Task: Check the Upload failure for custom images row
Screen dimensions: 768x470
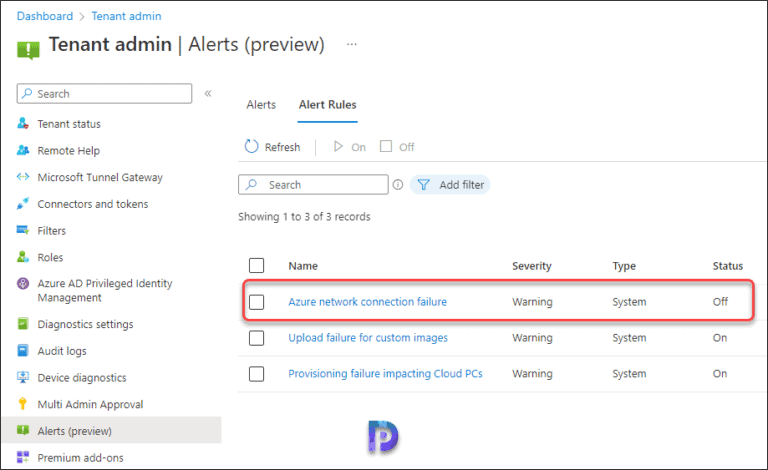Action: (256, 338)
